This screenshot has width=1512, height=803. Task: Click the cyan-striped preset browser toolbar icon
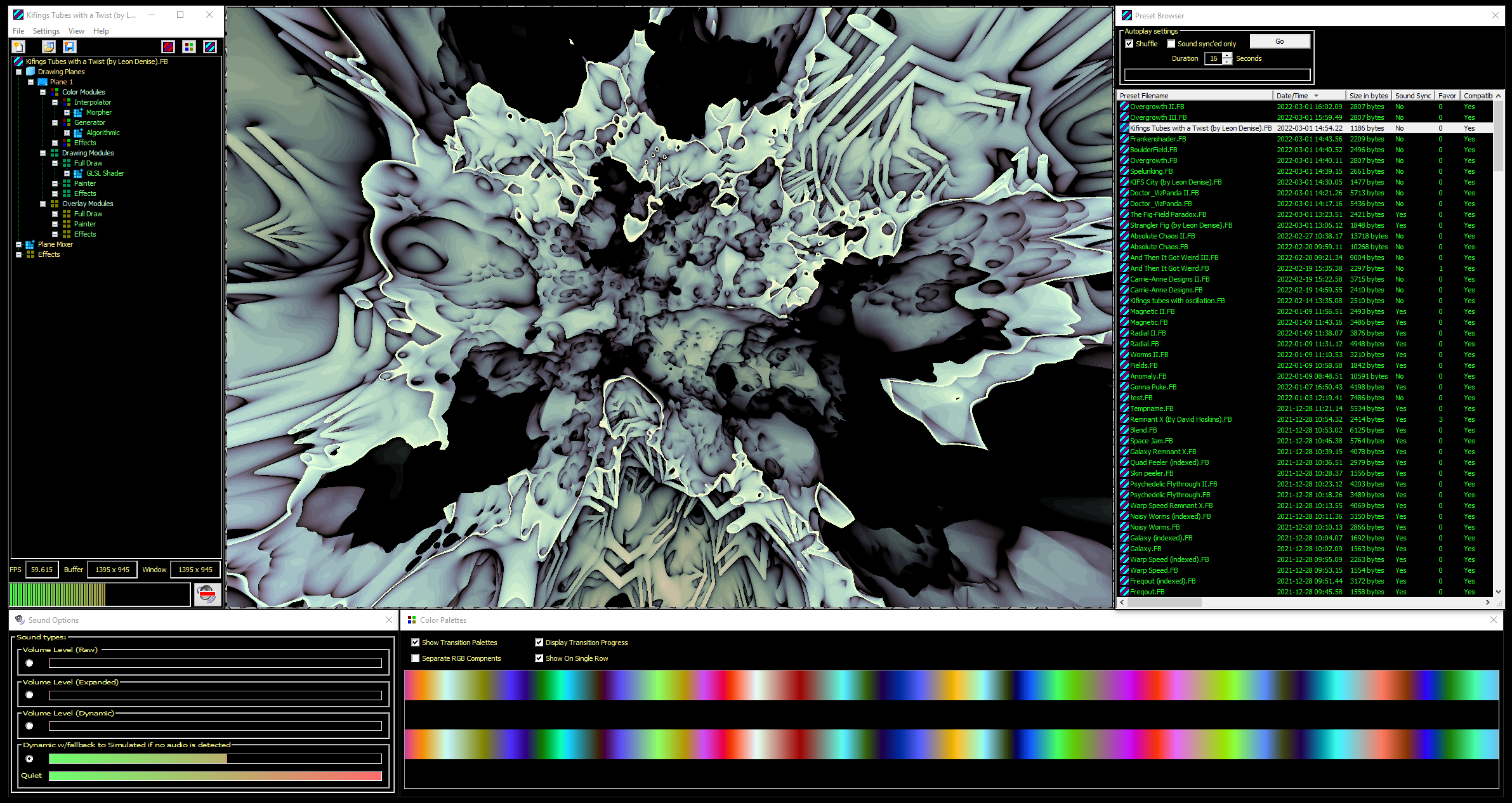click(x=210, y=46)
